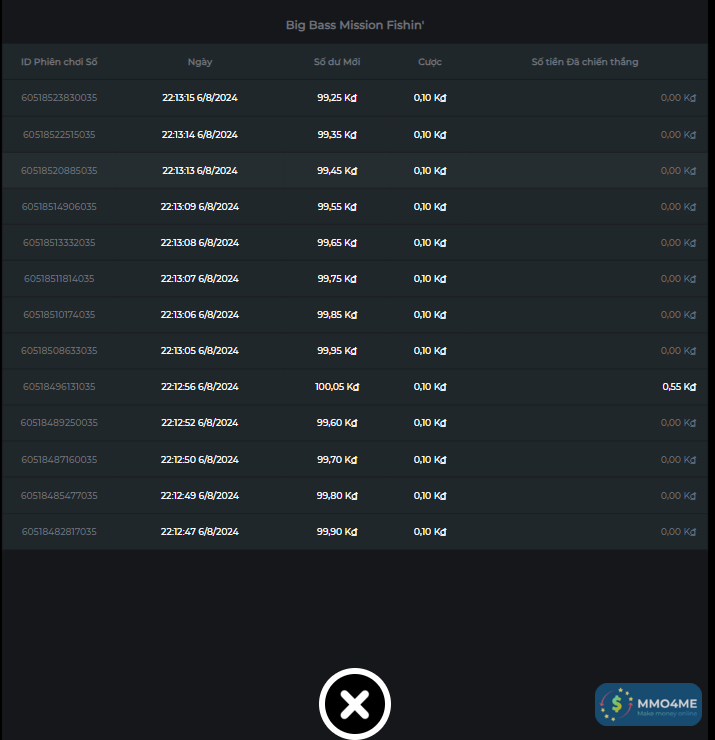The width and height of the screenshot is (715, 740).
Task: Click timestamp 22:13:14 6/8/2024
Action: (200, 135)
